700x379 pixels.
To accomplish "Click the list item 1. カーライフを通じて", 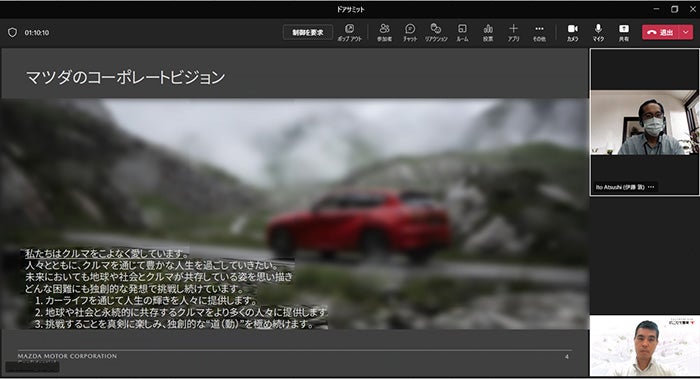I will [x=146, y=300].
